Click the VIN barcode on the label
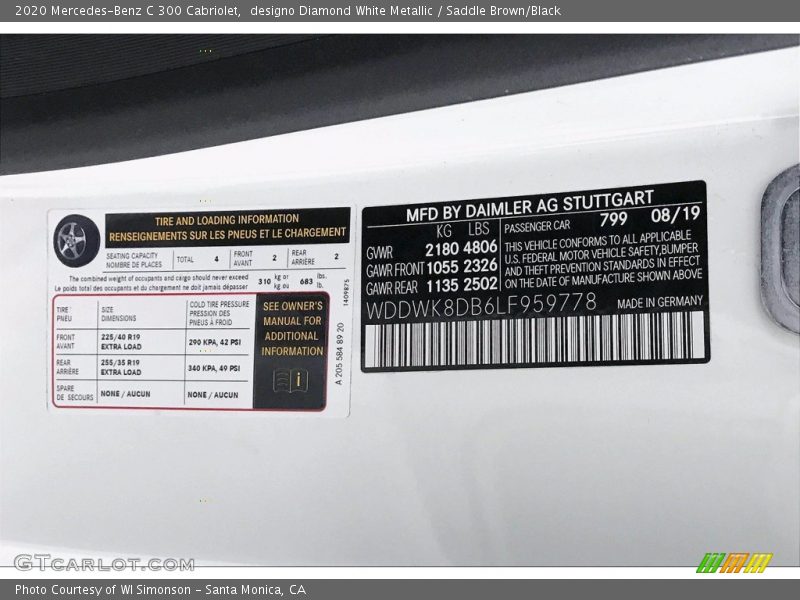The height and width of the screenshot is (600, 800). 534,340
